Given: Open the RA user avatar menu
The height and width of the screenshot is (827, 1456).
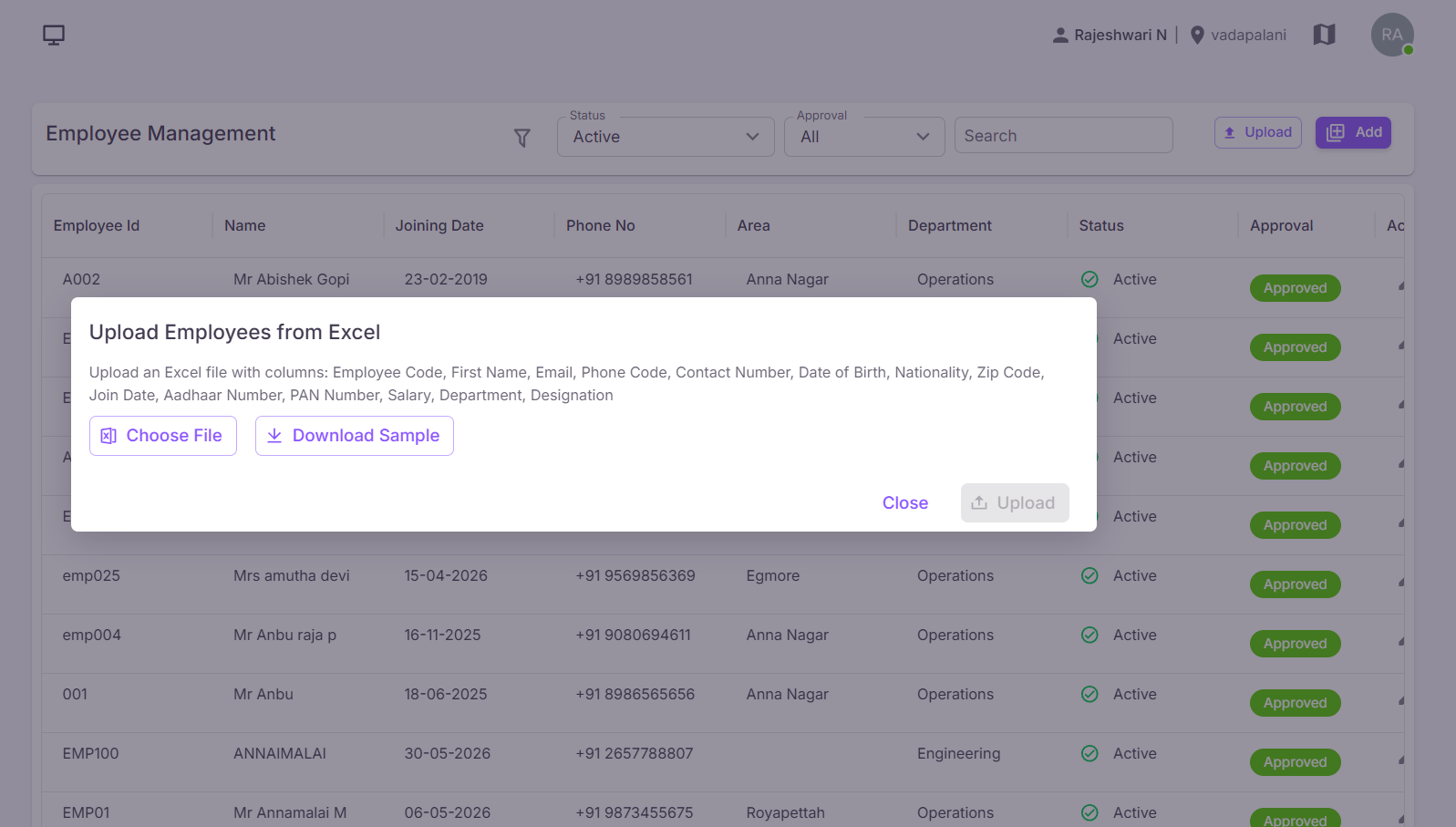Looking at the screenshot, I should click(1392, 35).
